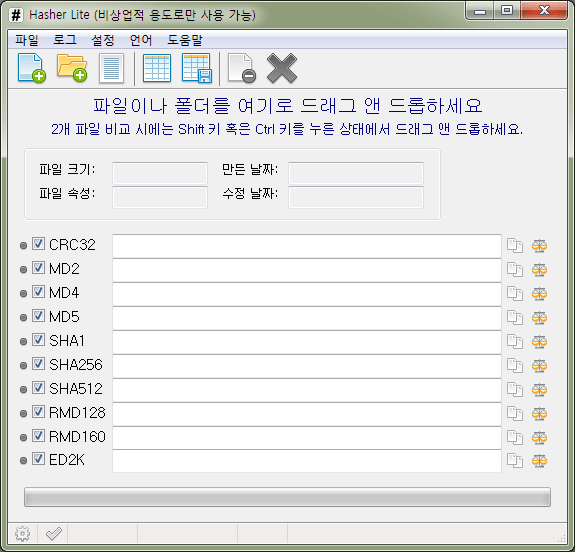Open the 도움말 menu
This screenshot has height=552, width=575.
(x=185, y=40)
